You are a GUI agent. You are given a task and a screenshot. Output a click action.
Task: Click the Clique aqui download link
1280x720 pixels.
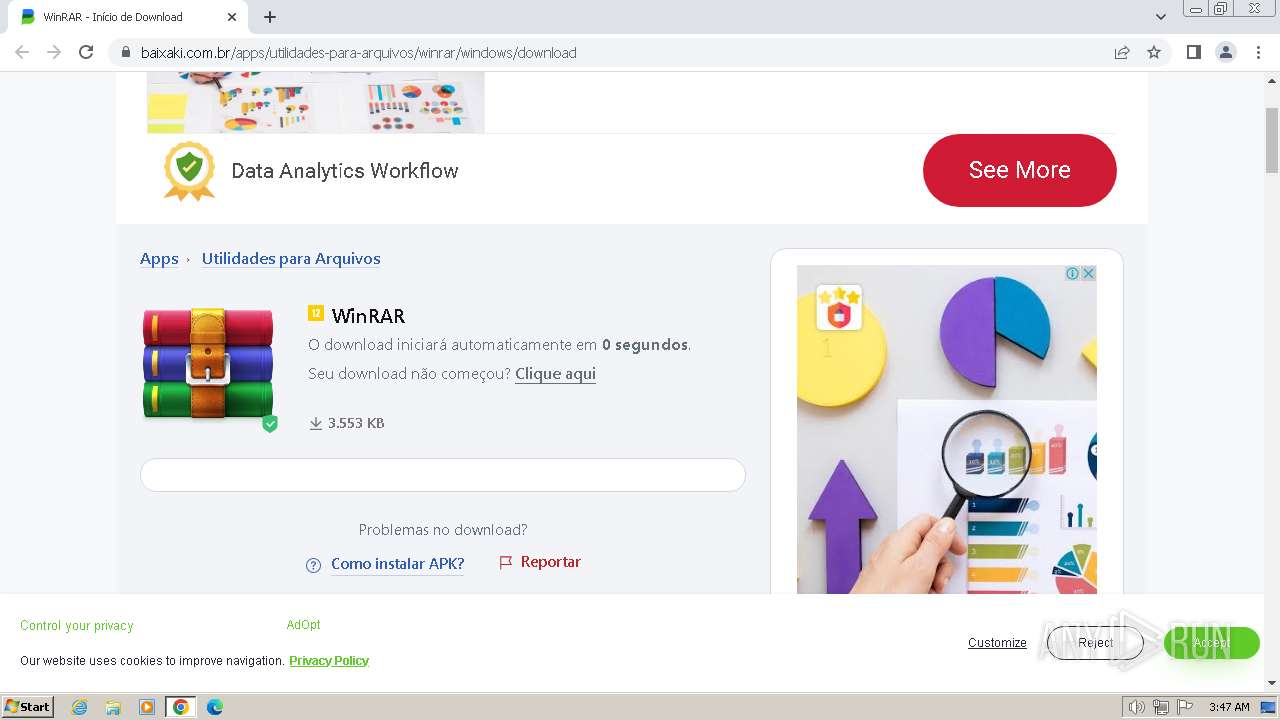point(555,374)
